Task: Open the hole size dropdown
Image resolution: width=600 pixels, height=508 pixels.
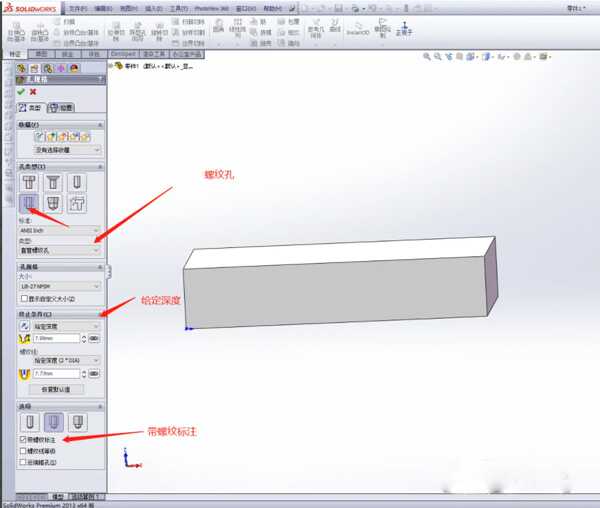Action: pyautogui.click(x=59, y=286)
